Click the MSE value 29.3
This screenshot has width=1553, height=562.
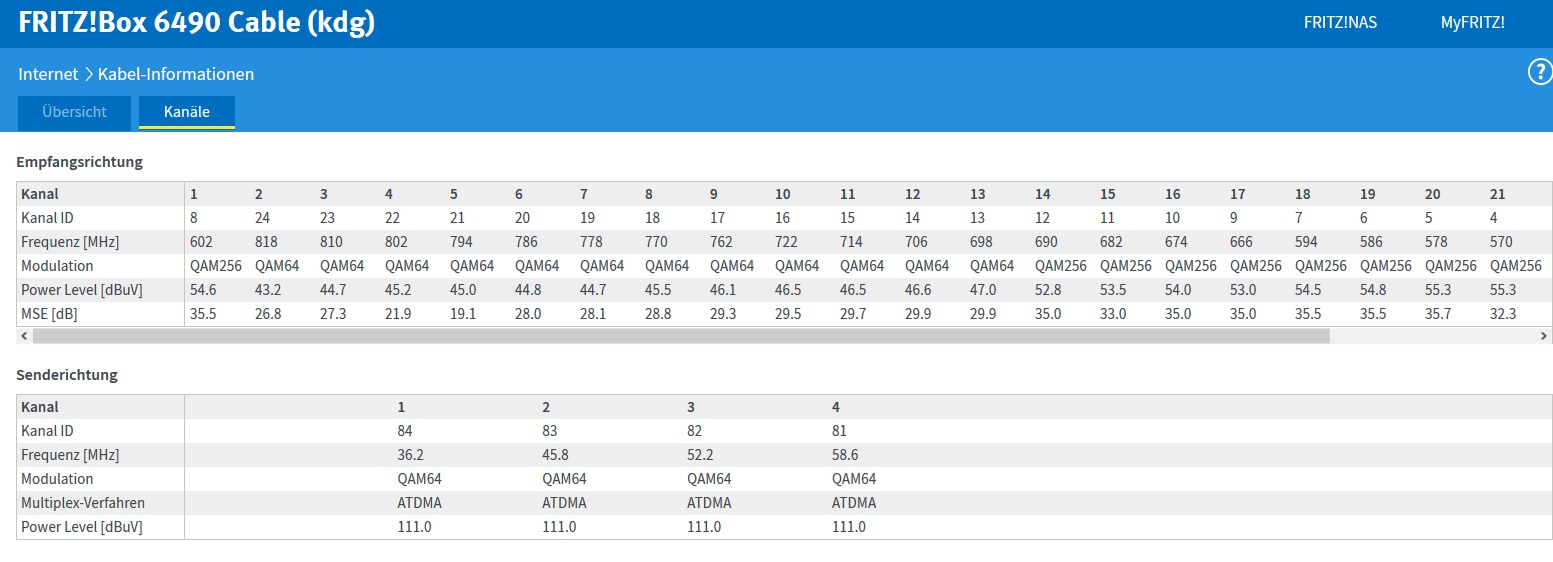723,314
